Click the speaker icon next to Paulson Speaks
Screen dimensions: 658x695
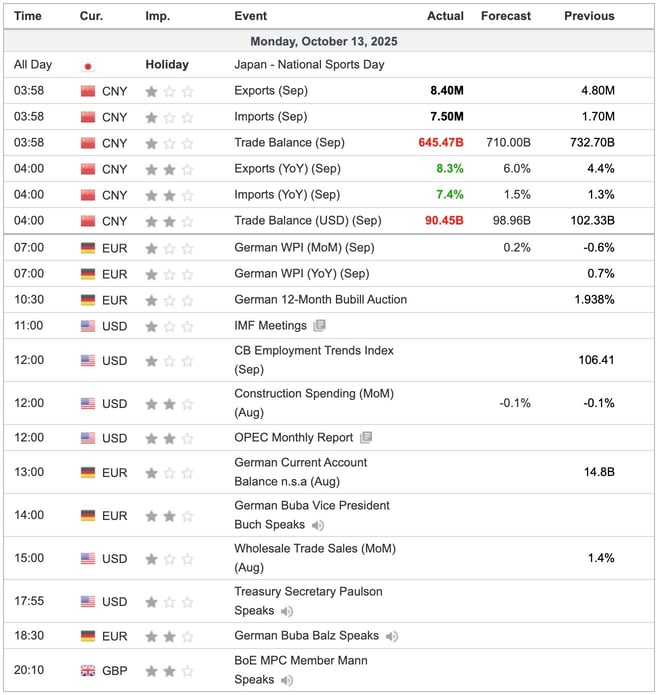[287, 611]
